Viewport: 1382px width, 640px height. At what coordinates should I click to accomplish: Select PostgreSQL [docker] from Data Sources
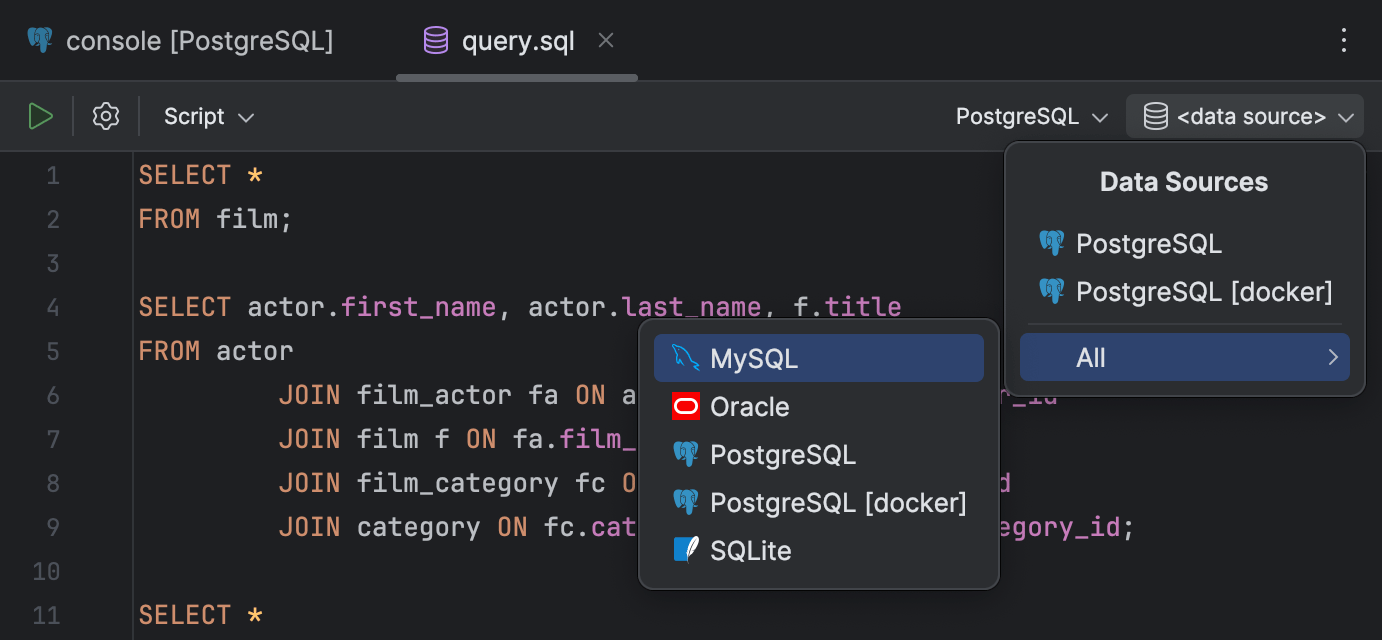pos(1203,291)
